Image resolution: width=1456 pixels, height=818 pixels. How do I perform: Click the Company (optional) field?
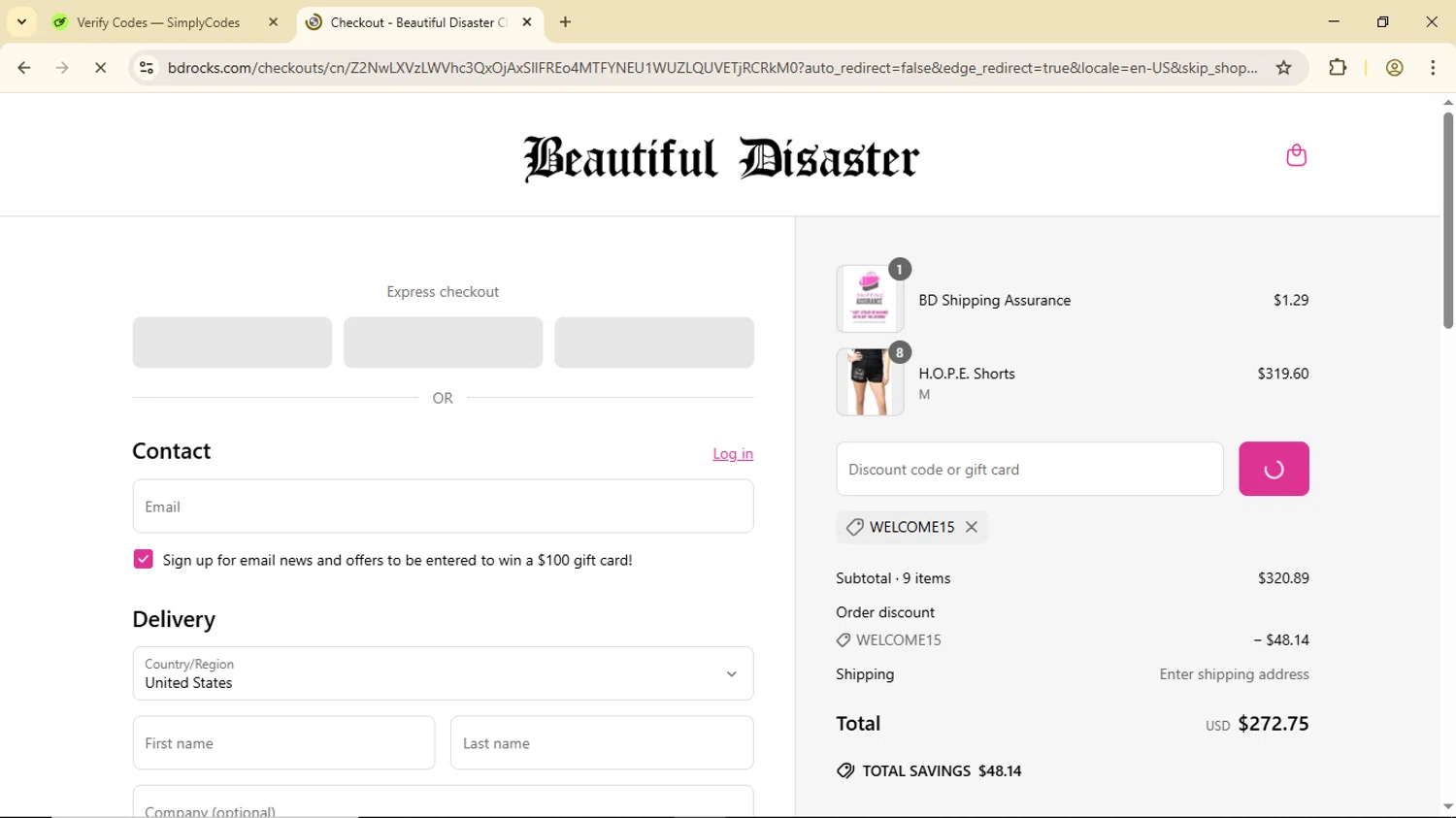click(443, 802)
